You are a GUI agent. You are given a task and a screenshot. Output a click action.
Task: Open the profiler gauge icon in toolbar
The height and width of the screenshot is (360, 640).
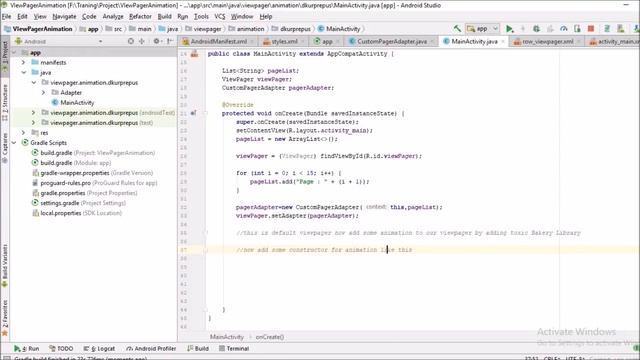(564, 29)
